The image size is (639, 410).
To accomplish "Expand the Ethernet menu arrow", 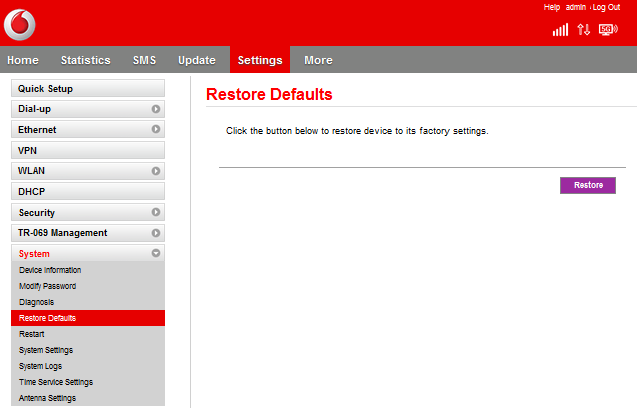I will pos(156,129).
